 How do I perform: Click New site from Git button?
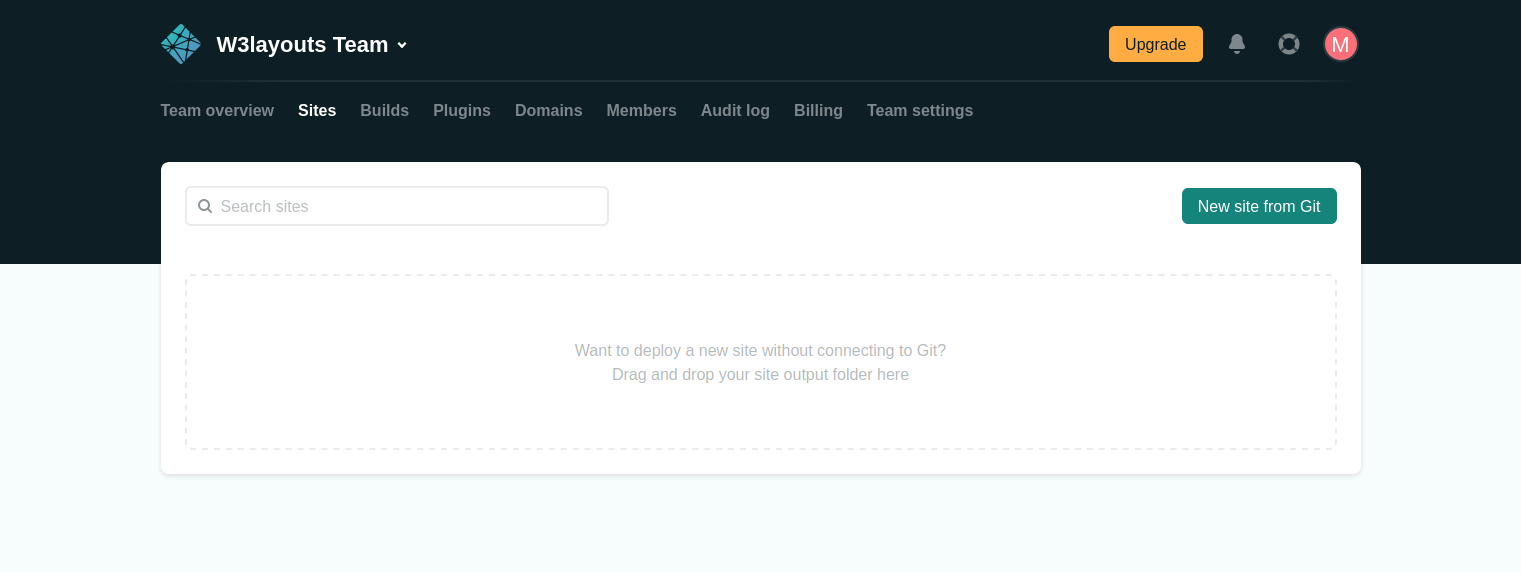(1259, 206)
